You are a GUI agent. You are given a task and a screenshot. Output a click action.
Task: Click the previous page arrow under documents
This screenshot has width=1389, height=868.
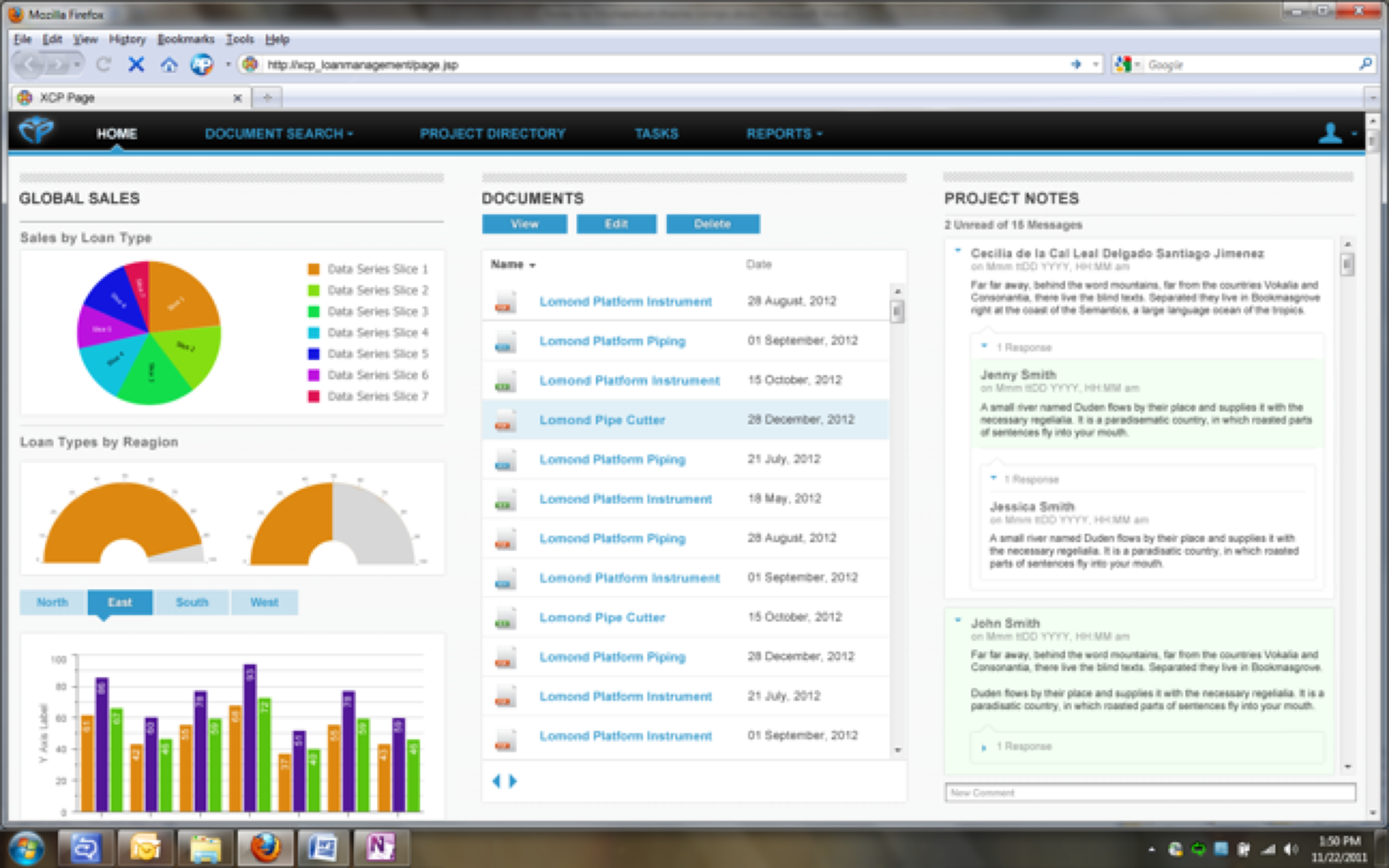click(496, 781)
